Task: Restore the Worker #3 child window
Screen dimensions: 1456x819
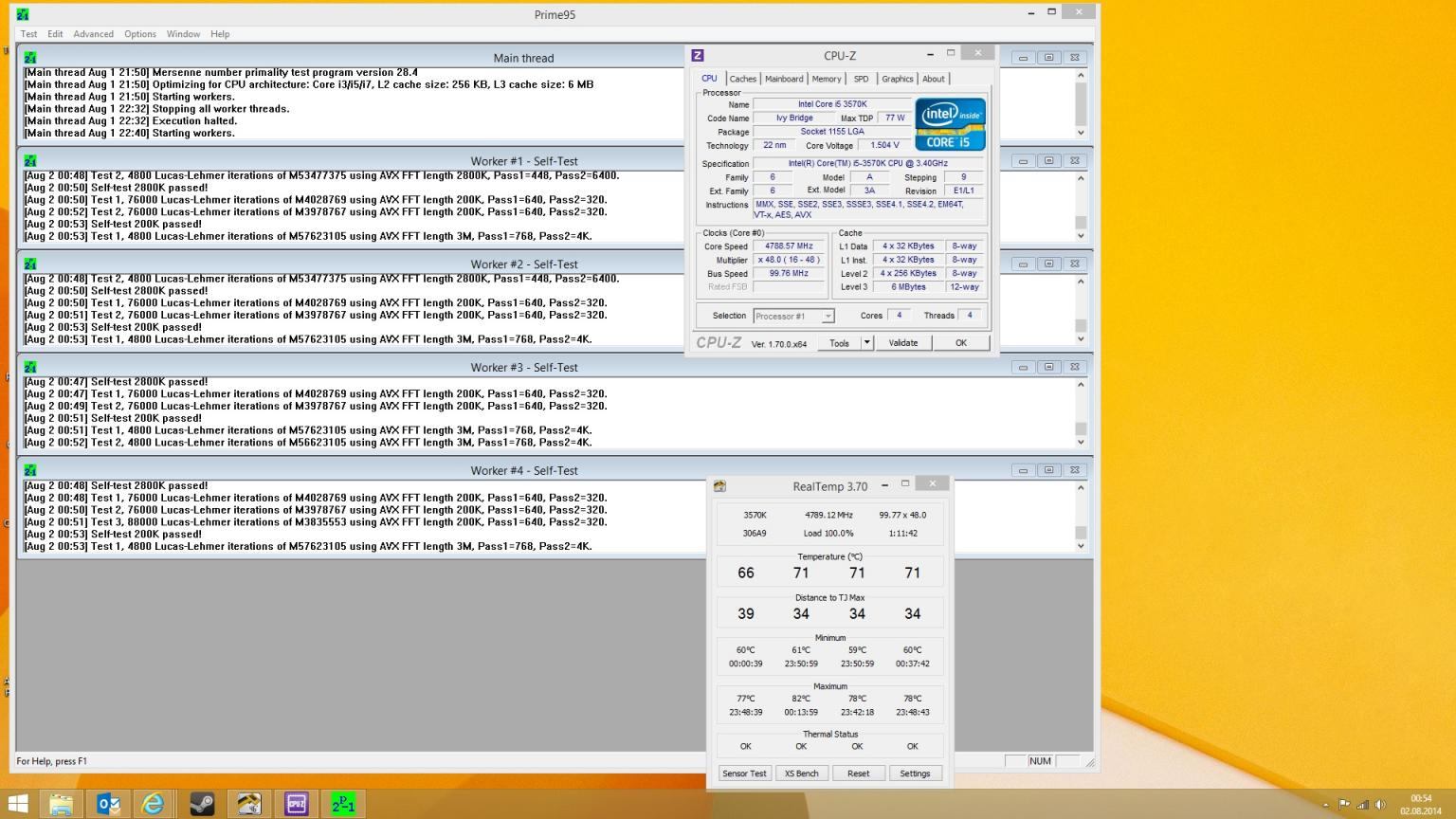Action: (x=1048, y=368)
